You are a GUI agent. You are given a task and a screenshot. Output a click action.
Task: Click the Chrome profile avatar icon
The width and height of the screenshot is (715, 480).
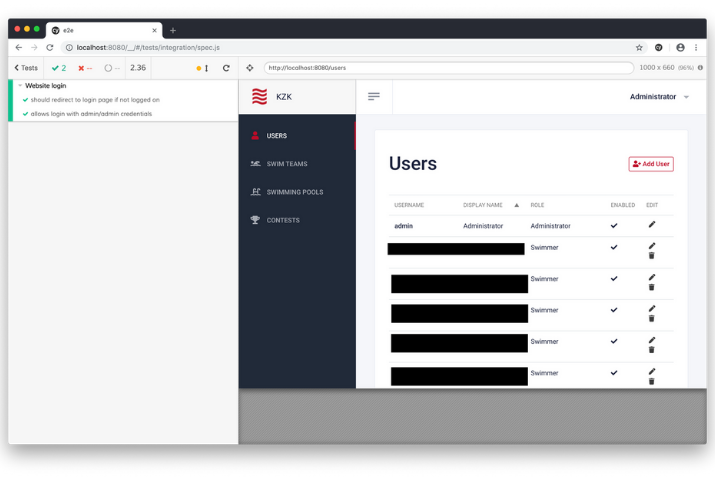[x=680, y=47]
